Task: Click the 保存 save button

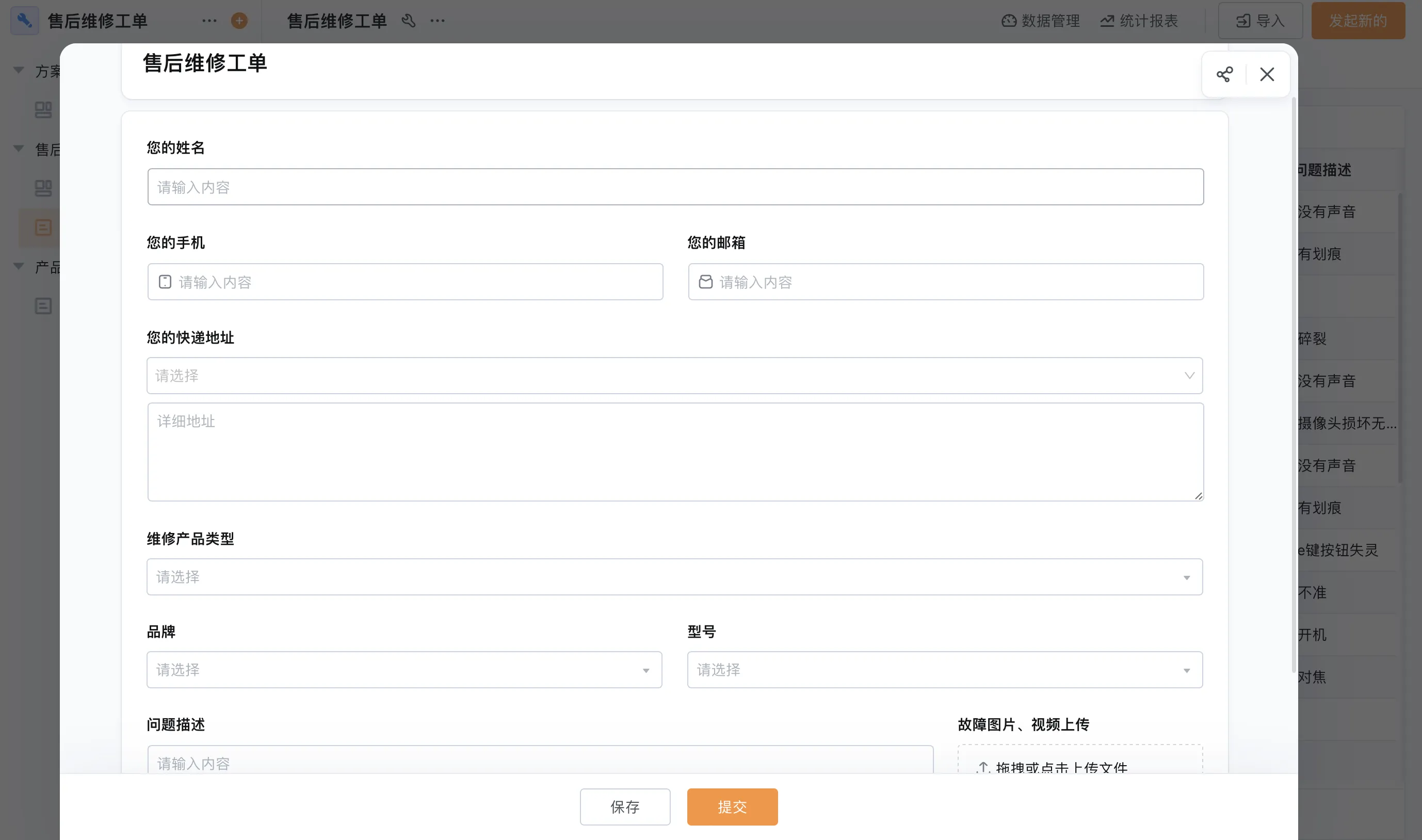Action: pyautogui.click(x=625, y=806)
